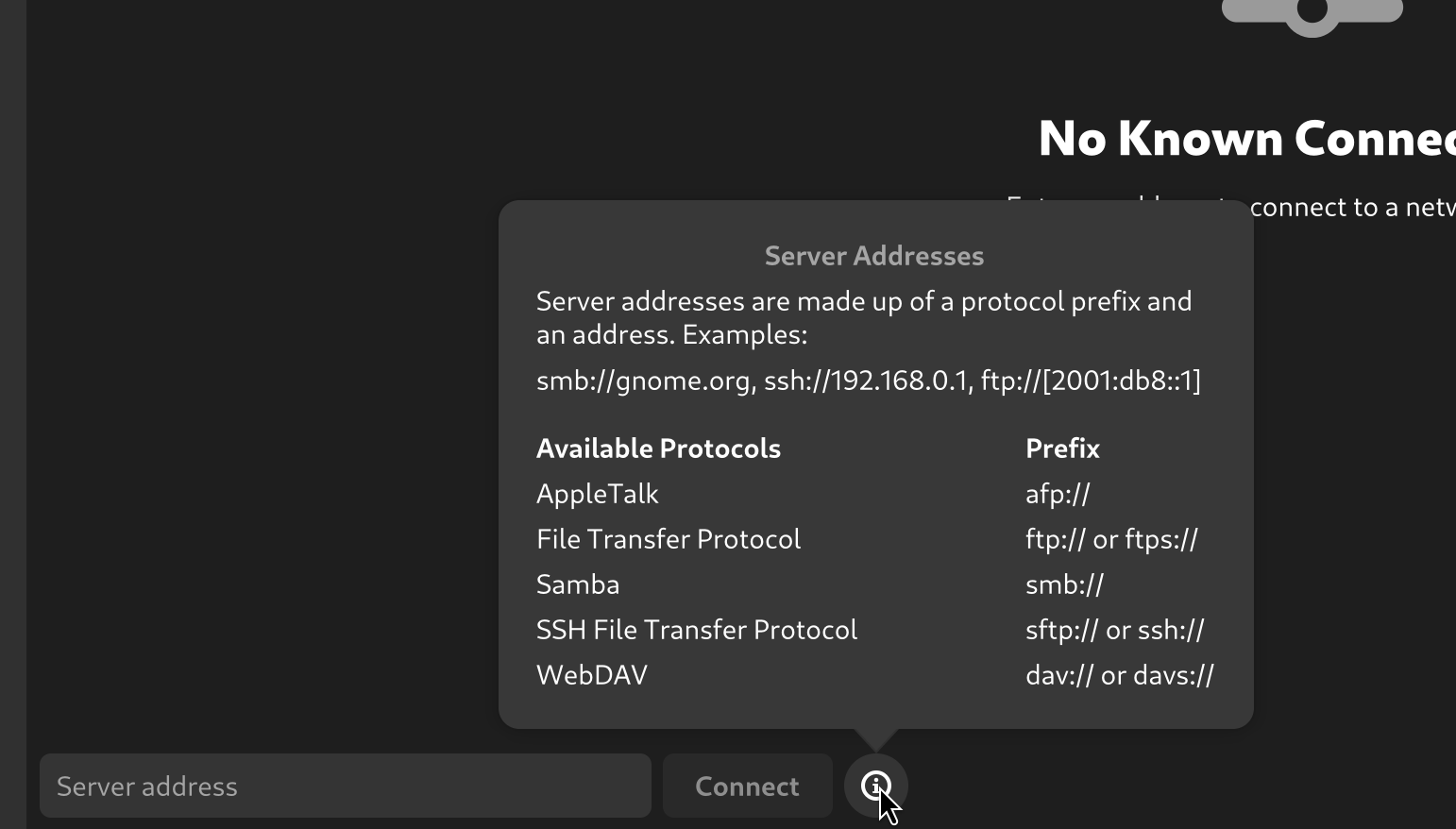
Task: Click the ftp:// or ftps:// prefix
Action: (x=1111, y=539)
